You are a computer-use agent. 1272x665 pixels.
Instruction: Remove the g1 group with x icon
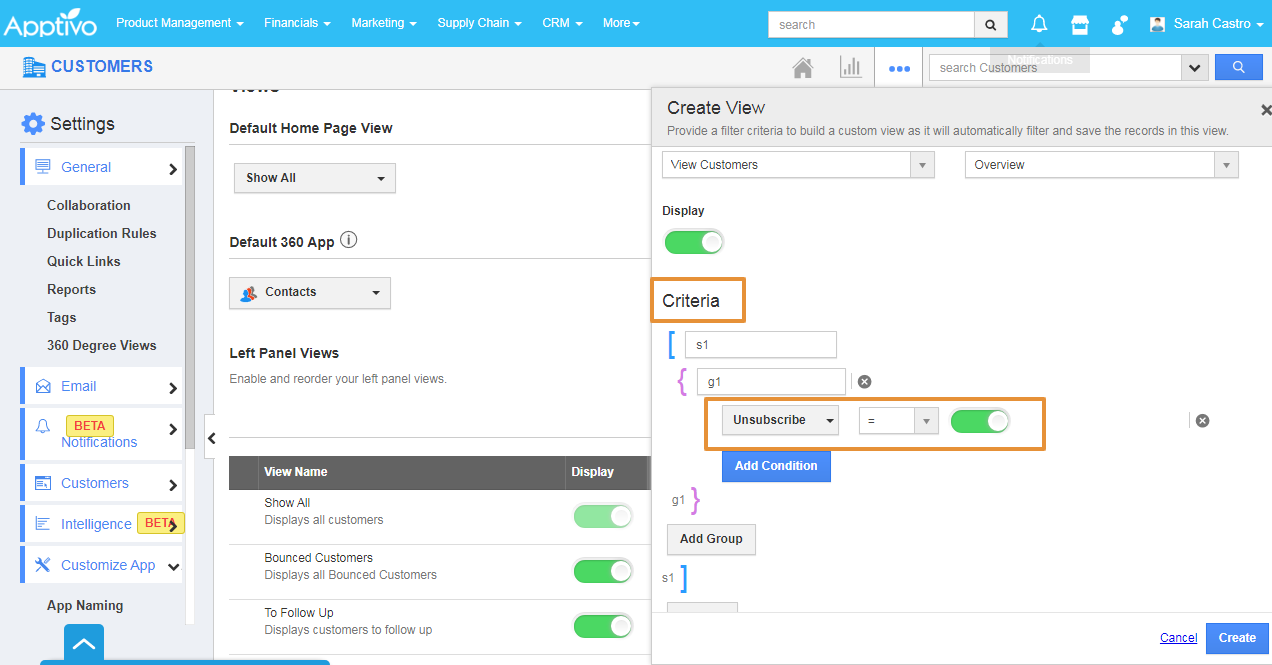click(864, 381)
